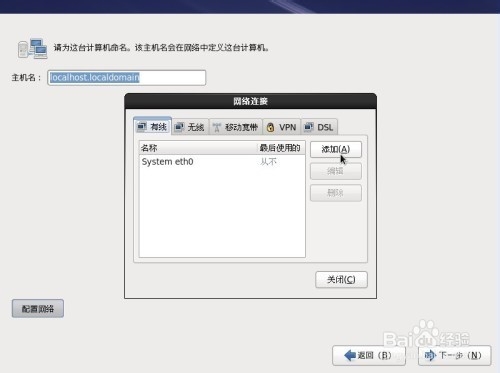This screenshot has height=373, width=500.
Task: Close dialog with 关闭(C) button
Action: (341, 279)
